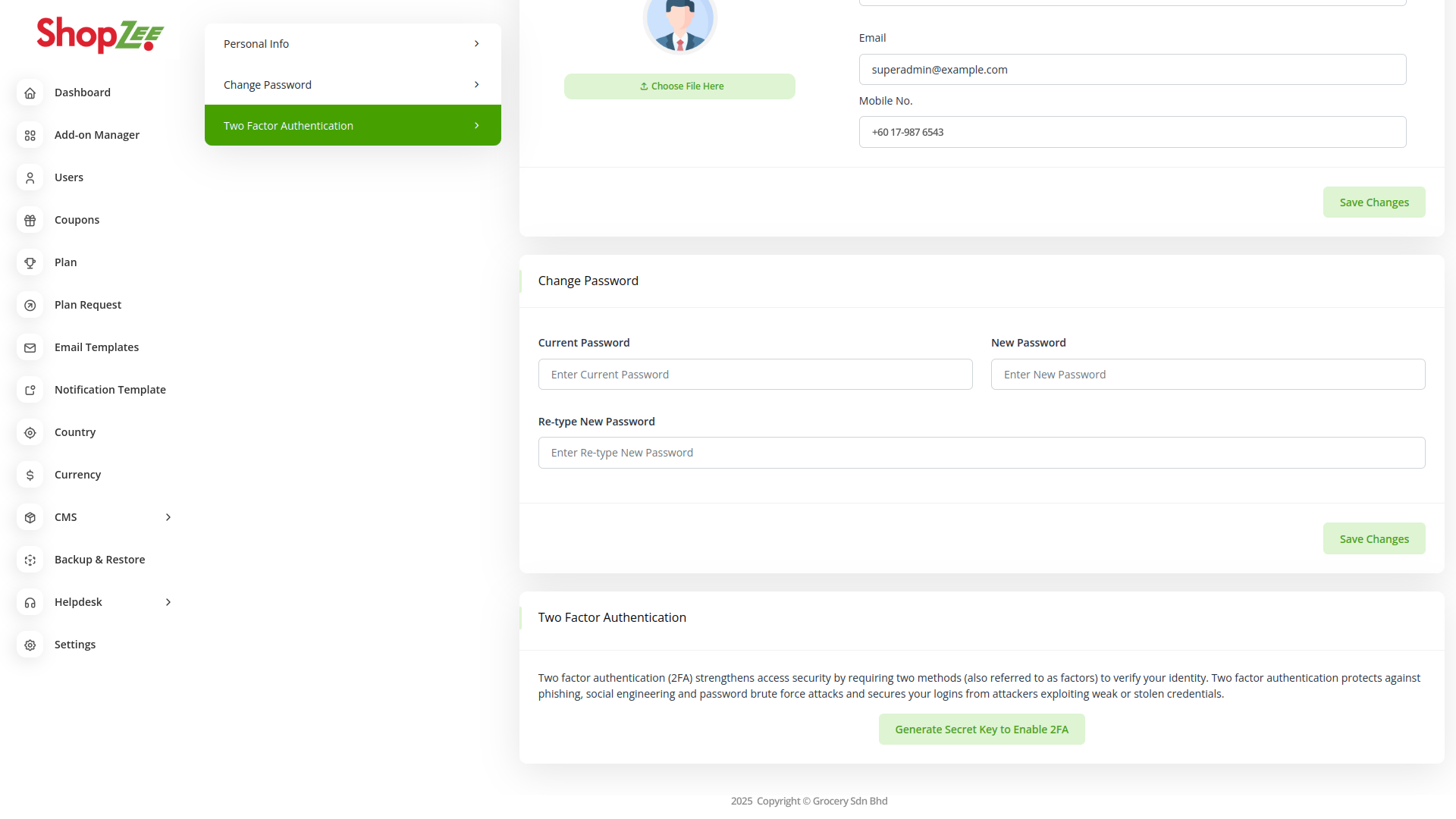Open Settings gear icon in sidebar

pyautogui.click(x=30, y=645)
